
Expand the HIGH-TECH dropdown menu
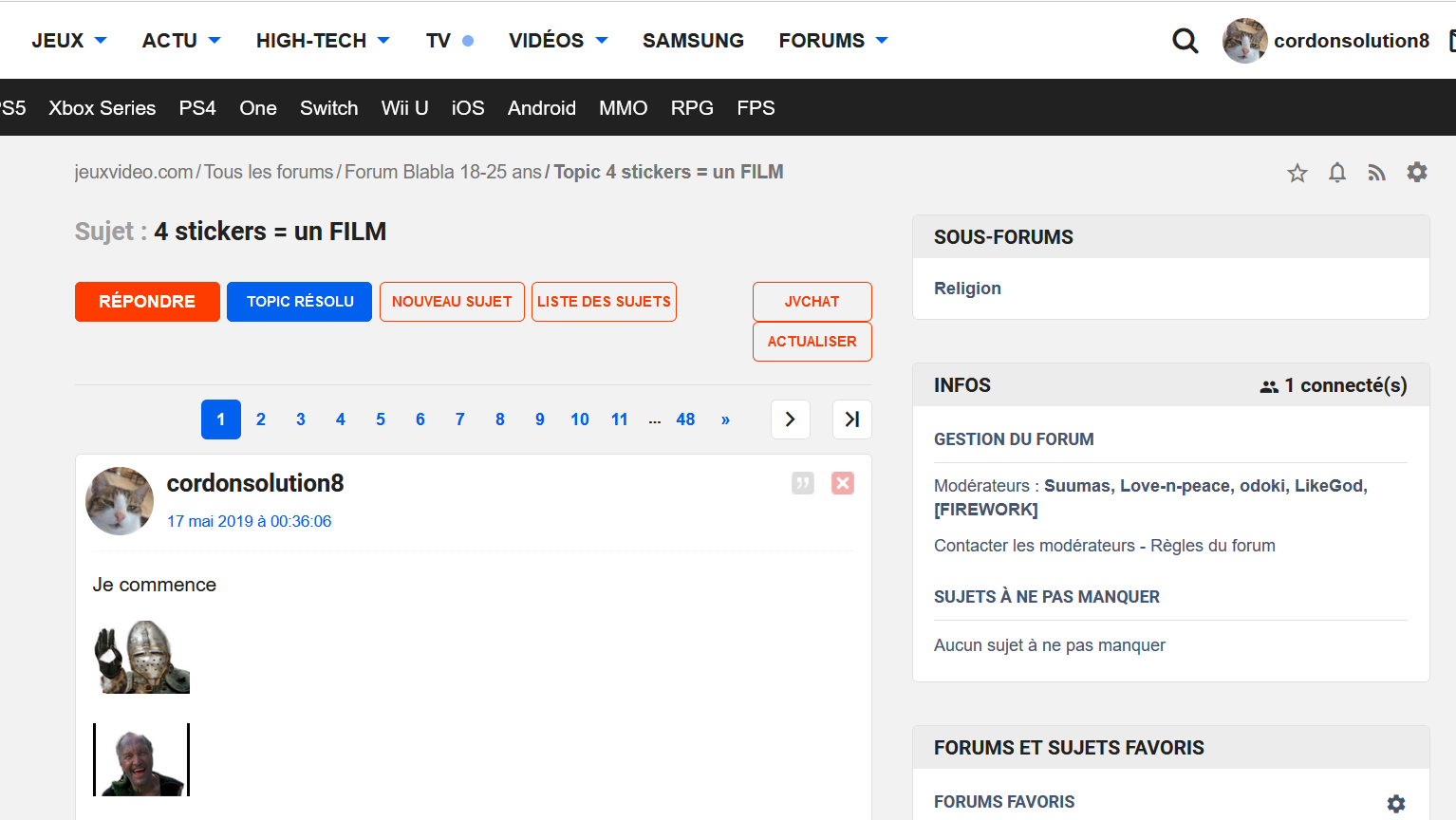coord(323,41)
